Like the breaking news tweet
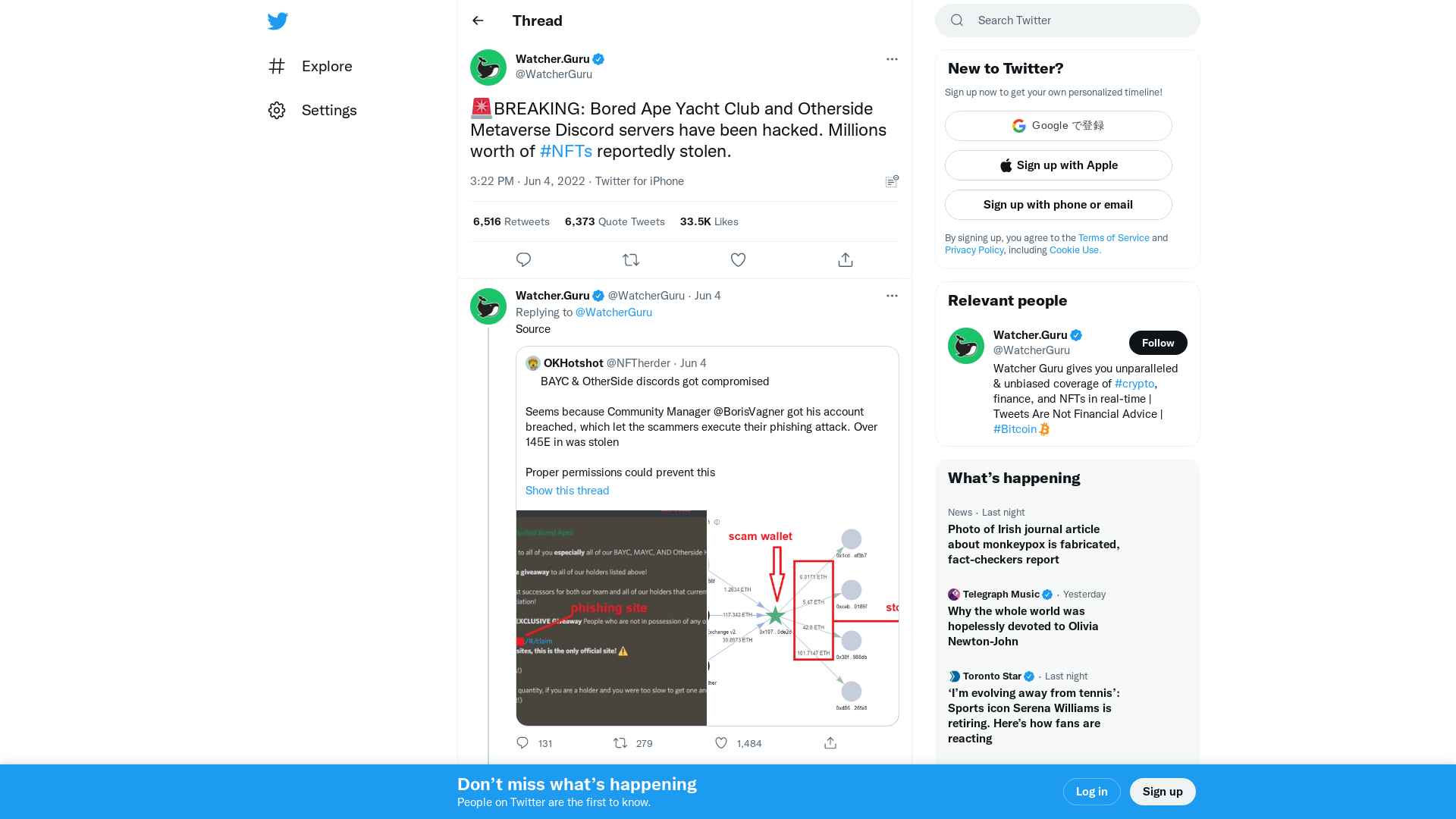 click(738, 259)
